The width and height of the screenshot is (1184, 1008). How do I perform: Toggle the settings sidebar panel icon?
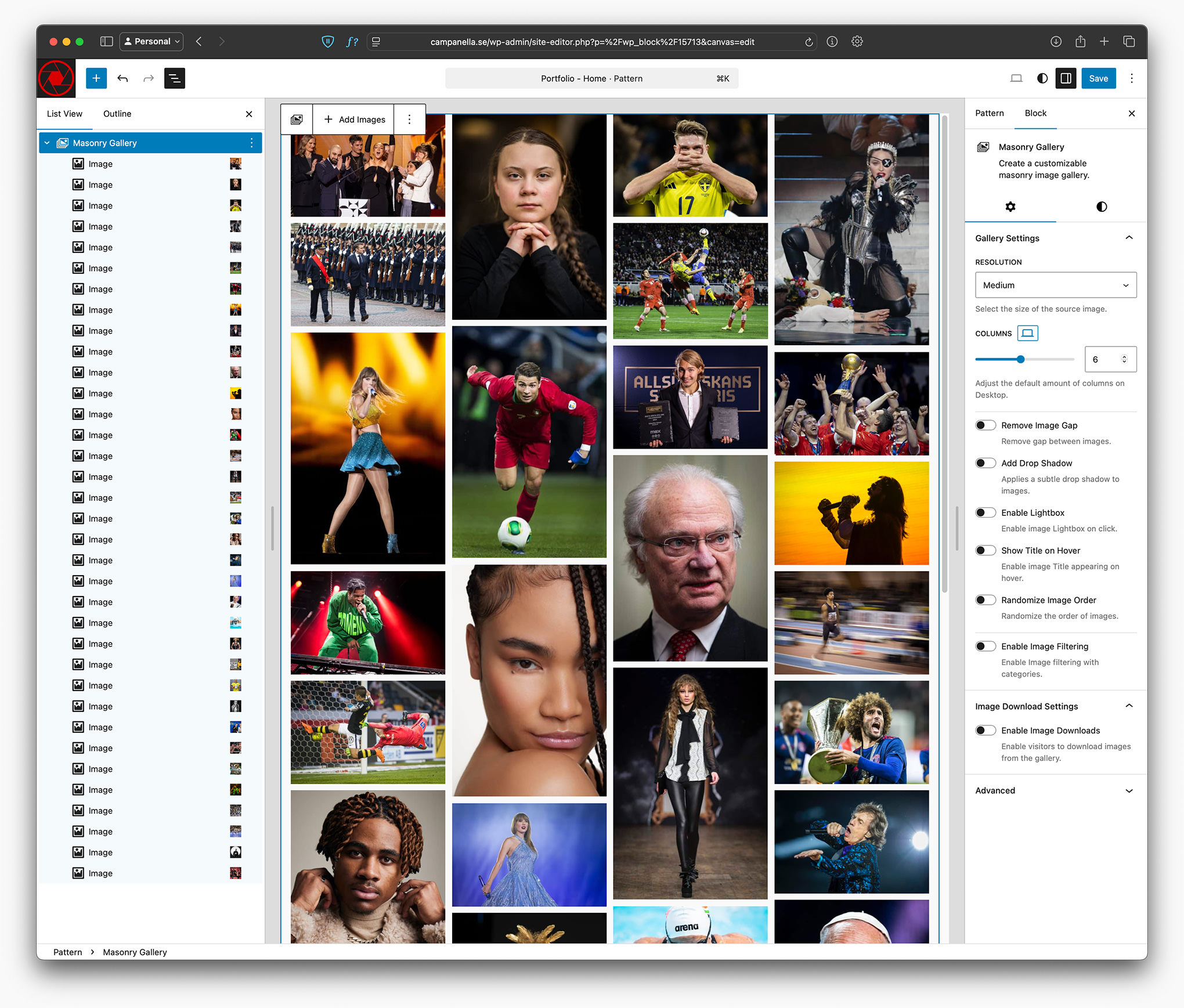point(1066,78)
